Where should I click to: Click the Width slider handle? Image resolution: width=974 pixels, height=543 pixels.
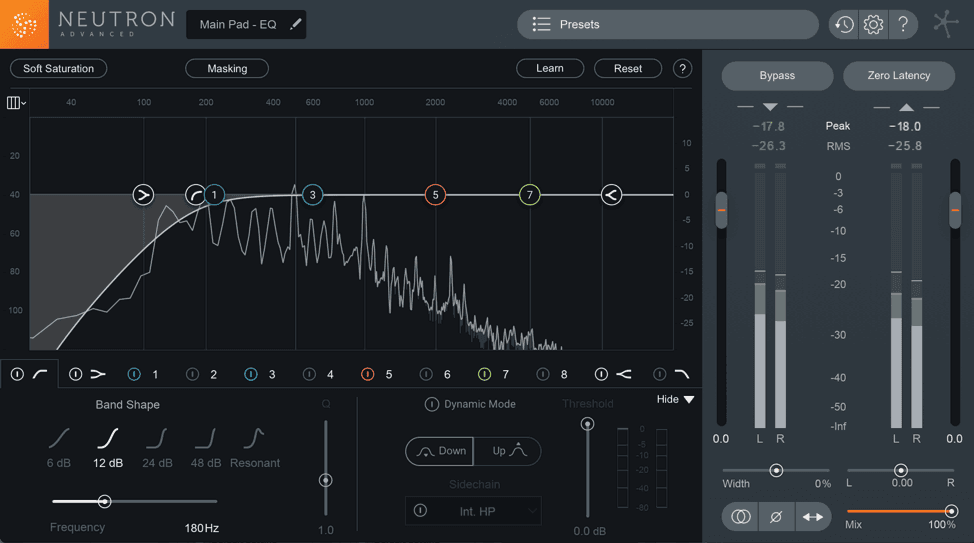click(x=776, y=470)
